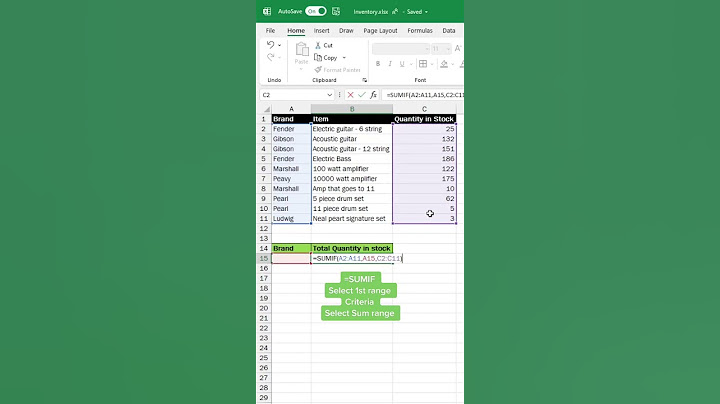Click the row 2 header
This screenshot has width=720, height=404.
(264, 129)
